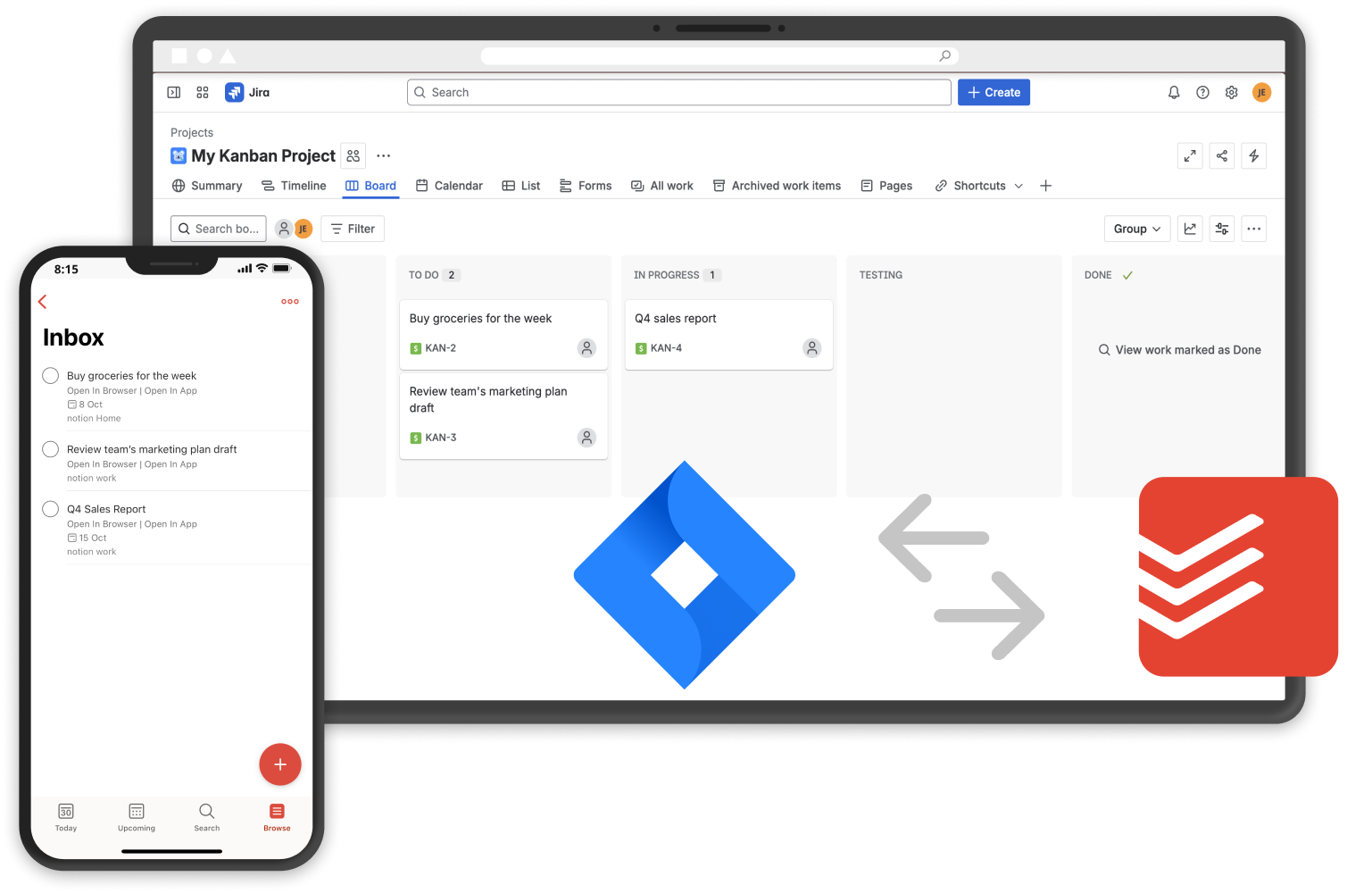Open the All work tab

point(662,186)
